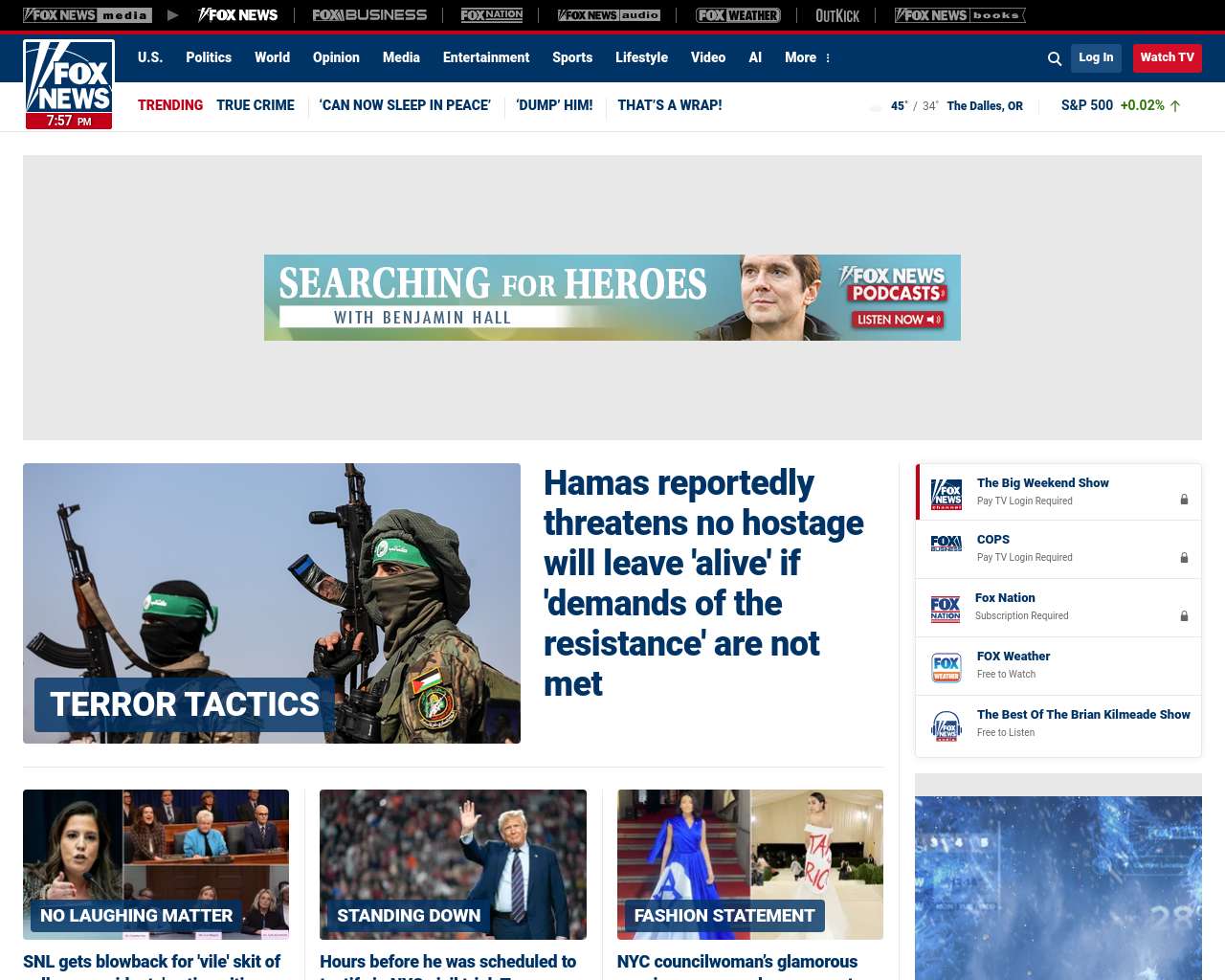Open trending topic TRUE CRIME
Image resolution: width=1225 pixels, height=980 pixels.
(x=256, y=105)
